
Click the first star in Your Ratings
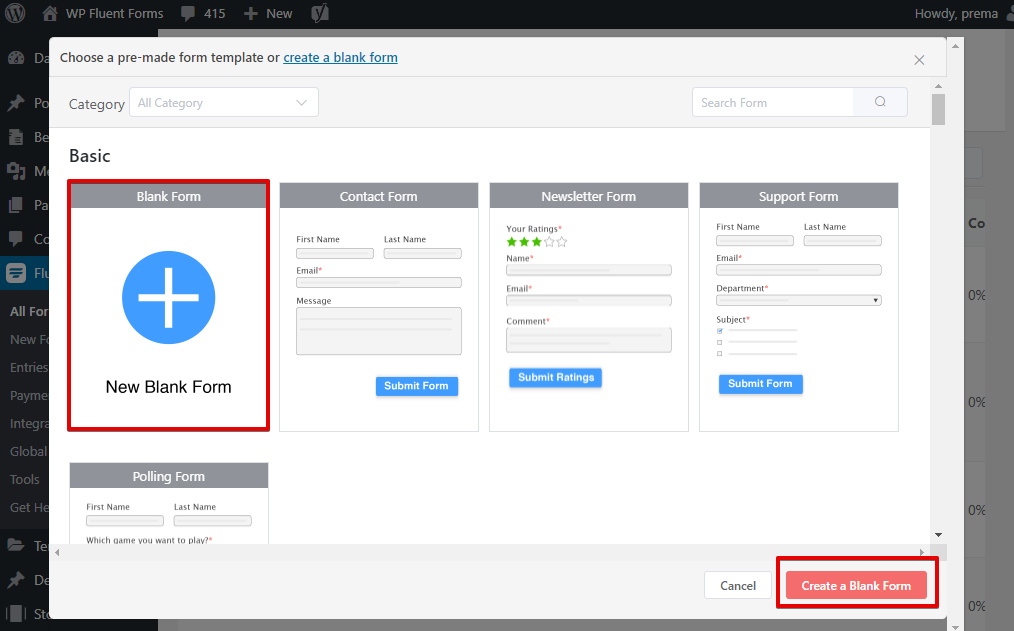pyautogui.click(x=512, y=242)
